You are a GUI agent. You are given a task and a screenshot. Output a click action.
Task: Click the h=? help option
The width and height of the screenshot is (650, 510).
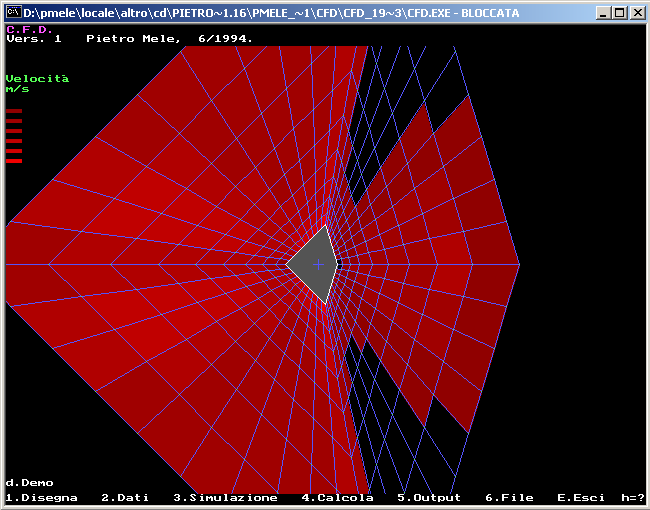(633, 498)
